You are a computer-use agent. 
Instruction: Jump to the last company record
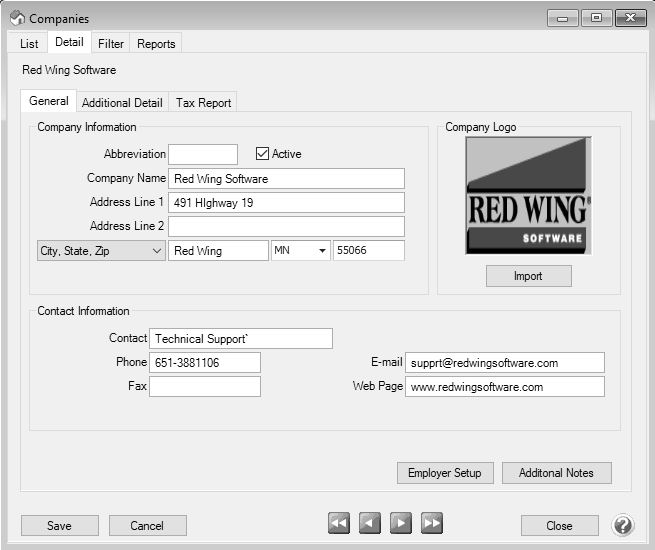pyautogui.click(x=432, y=523)
